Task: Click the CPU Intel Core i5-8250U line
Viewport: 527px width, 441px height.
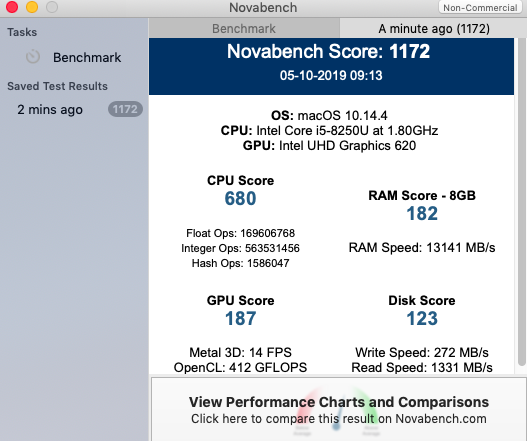Action: point(329,130)
